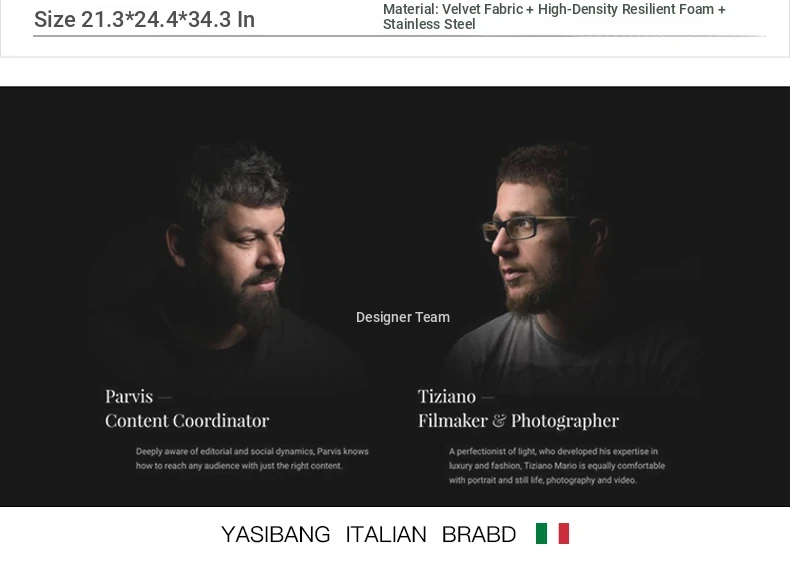Click the dash after the name Parvis

click(165, 398)
